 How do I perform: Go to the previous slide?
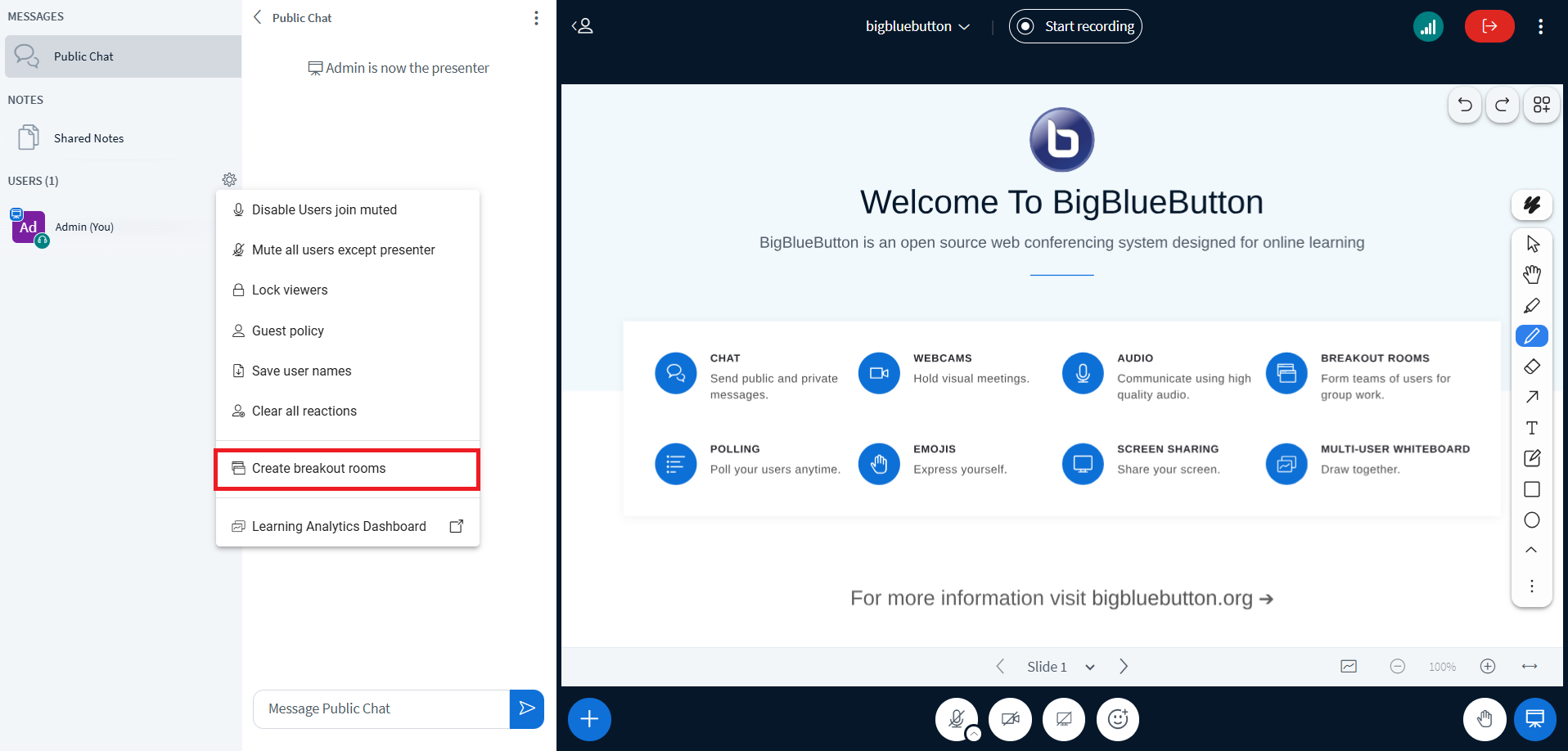point(1000,667)
